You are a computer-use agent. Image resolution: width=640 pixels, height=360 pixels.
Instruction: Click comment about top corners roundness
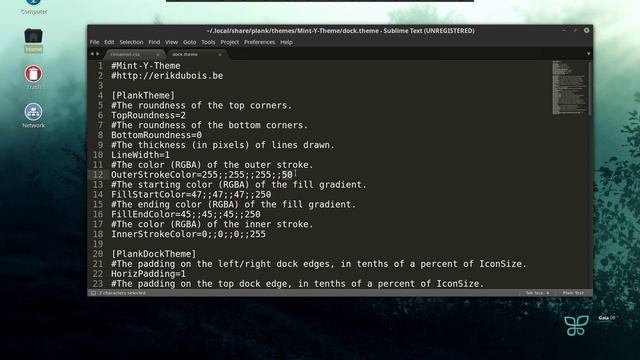tap(202, 105)
